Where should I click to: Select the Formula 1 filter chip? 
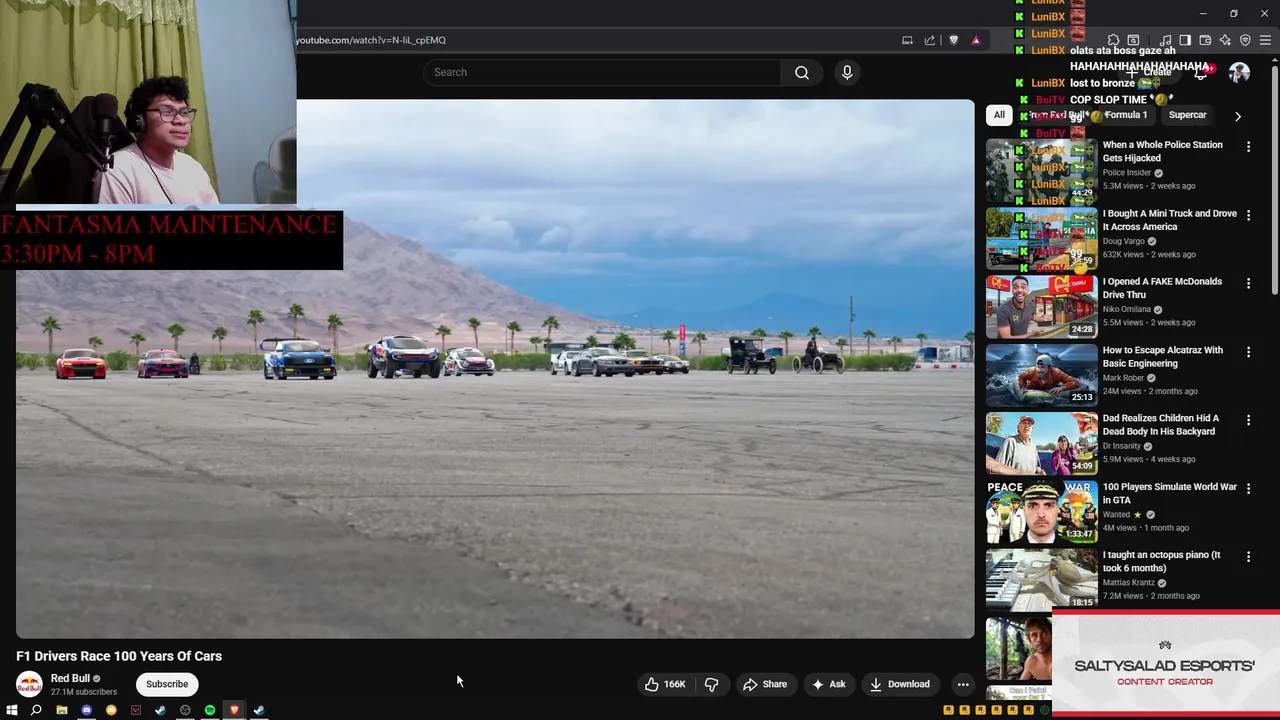click(x=1125, y=115)
